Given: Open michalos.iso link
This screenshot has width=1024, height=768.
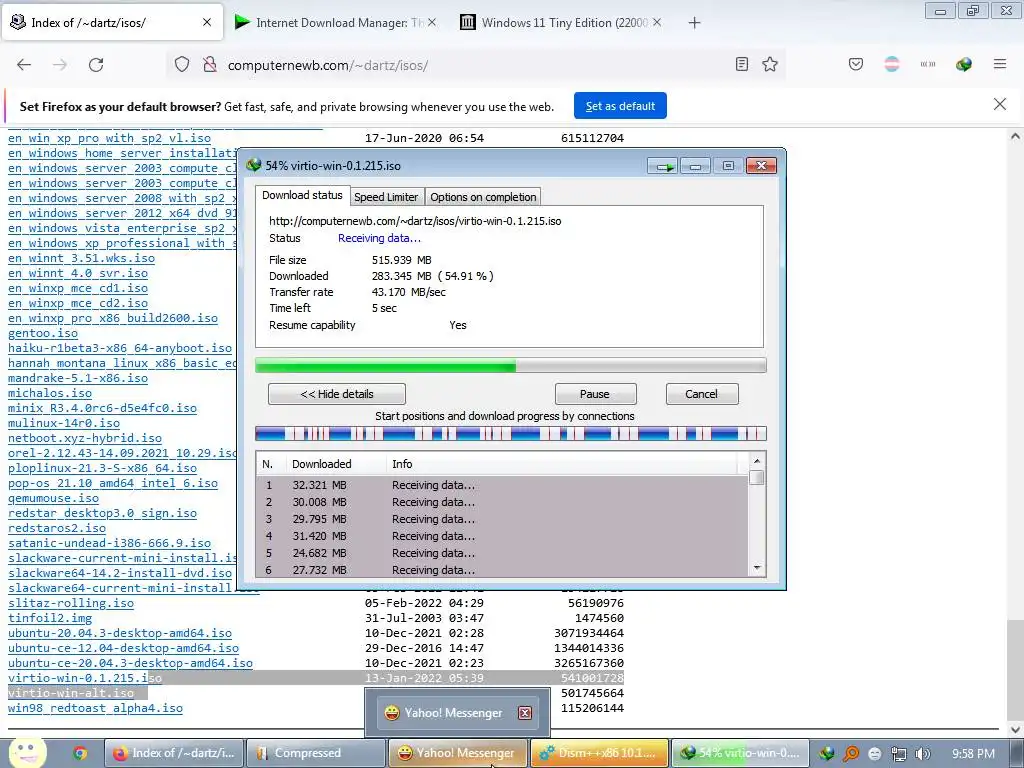Looking at the screenshot, I should click(50, 393).
